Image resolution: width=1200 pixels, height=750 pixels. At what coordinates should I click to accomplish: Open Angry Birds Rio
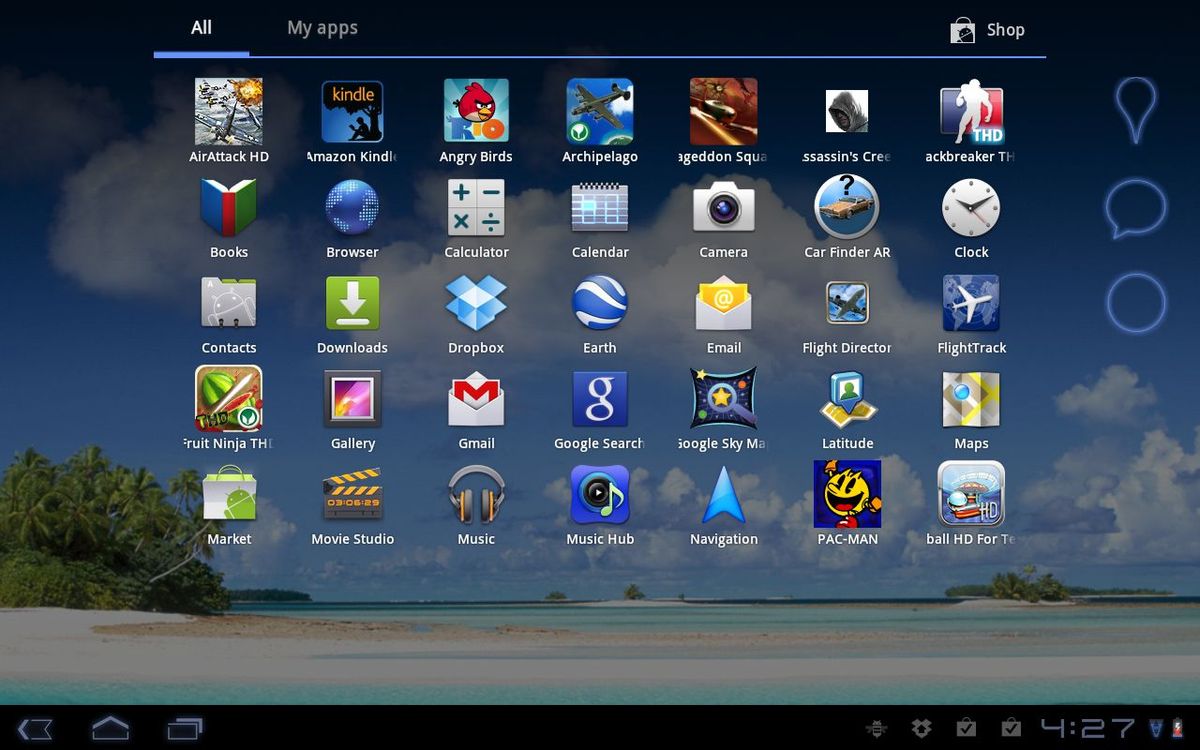[x=476, y=111]
